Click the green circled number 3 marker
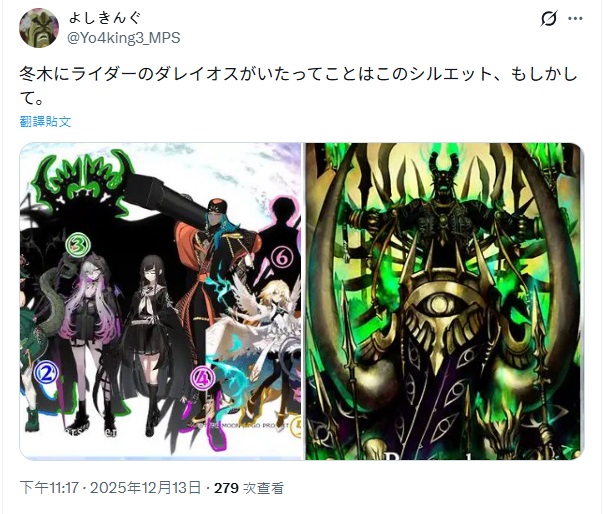 click(x=78, y=244)
